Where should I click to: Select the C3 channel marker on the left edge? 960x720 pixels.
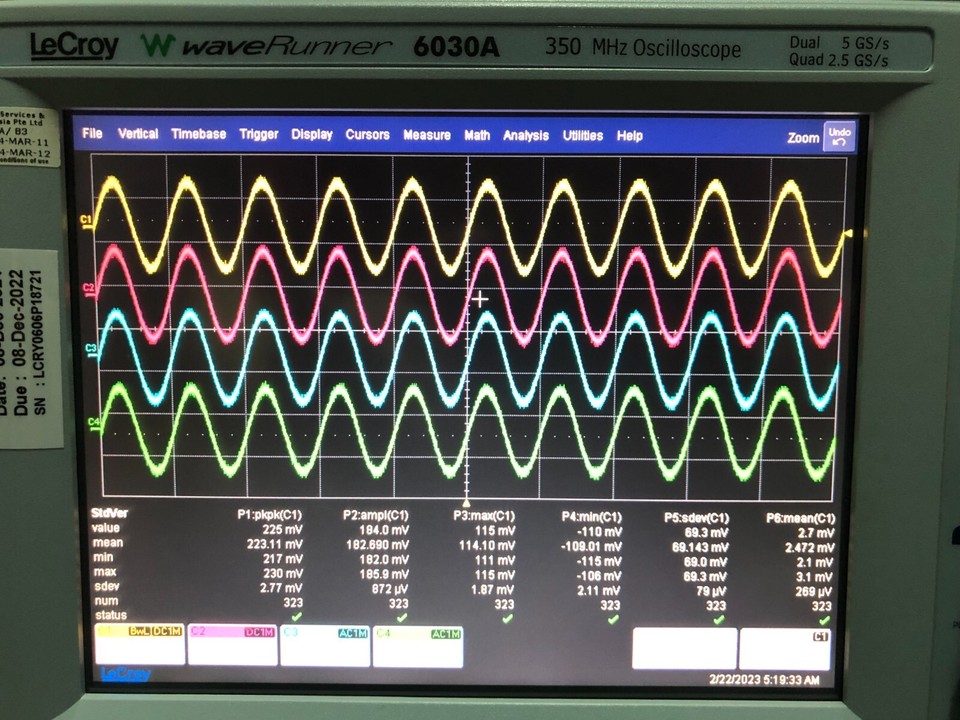click(x=90, y=348)
